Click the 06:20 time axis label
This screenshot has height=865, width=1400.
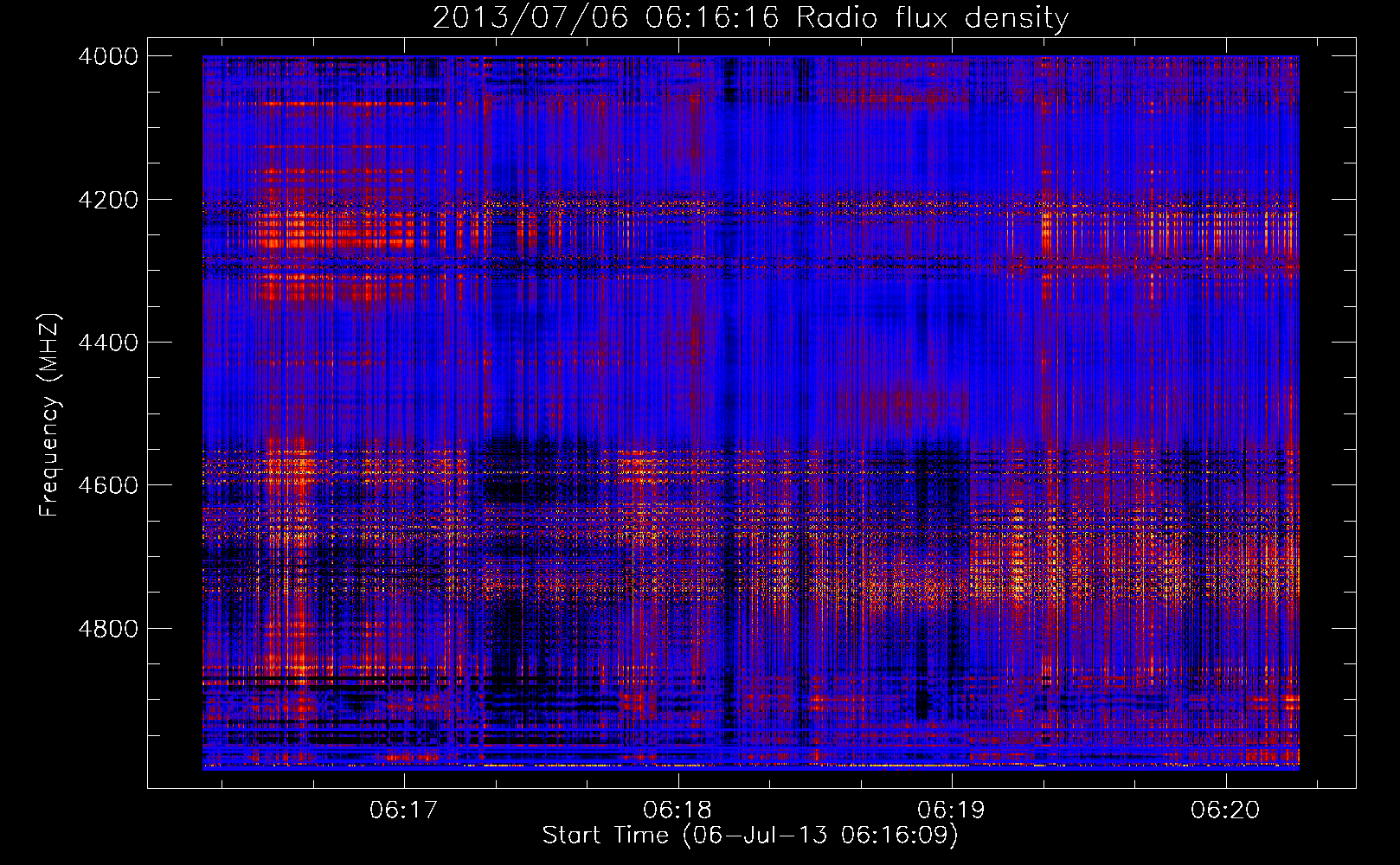click(1225, 811)
